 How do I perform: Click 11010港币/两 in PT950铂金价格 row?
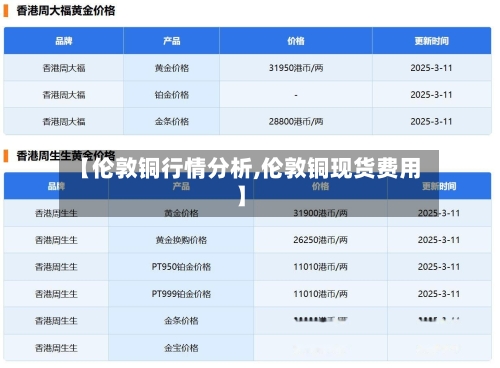[320, 267]
